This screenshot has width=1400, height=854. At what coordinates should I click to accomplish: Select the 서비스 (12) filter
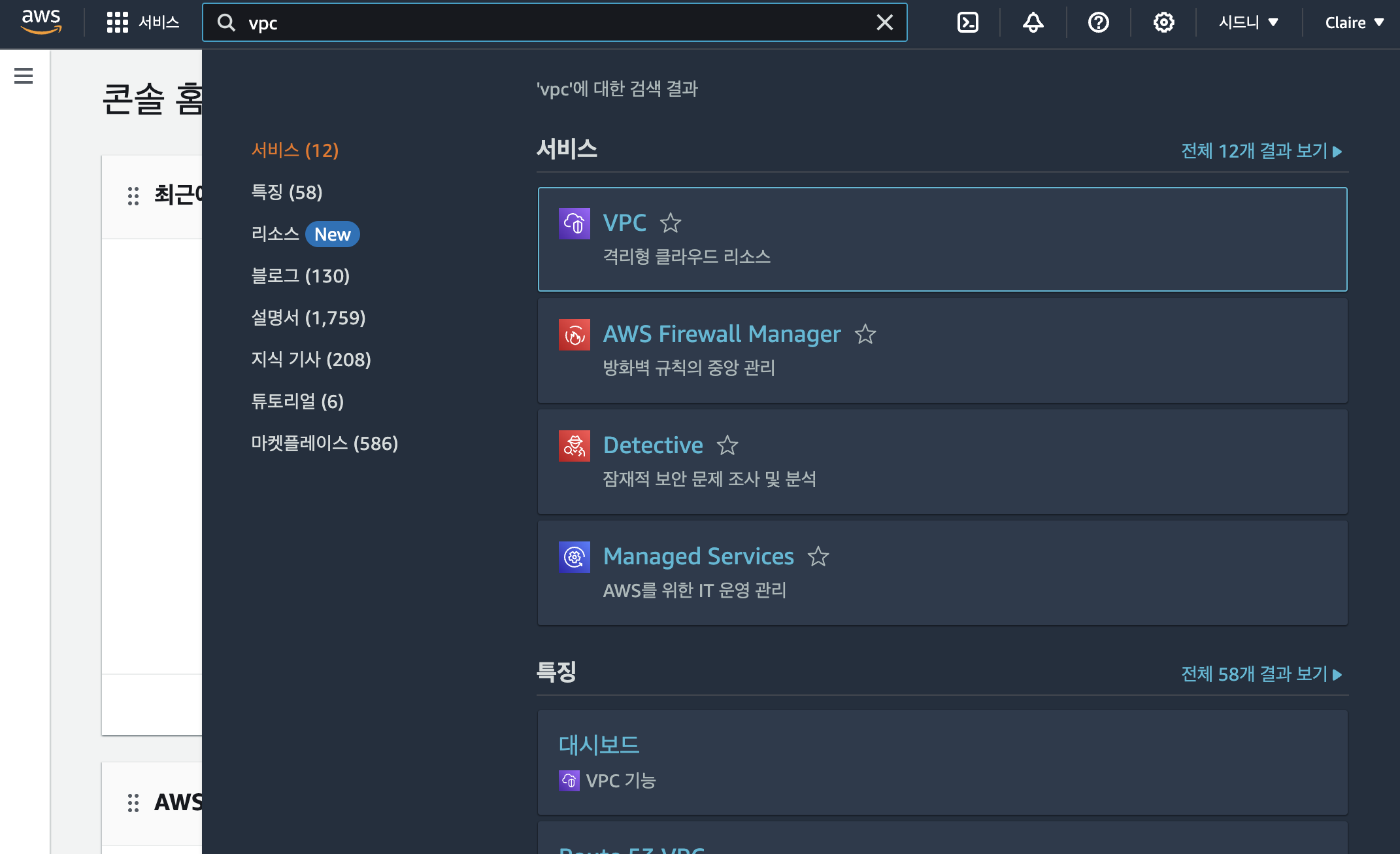295,150
